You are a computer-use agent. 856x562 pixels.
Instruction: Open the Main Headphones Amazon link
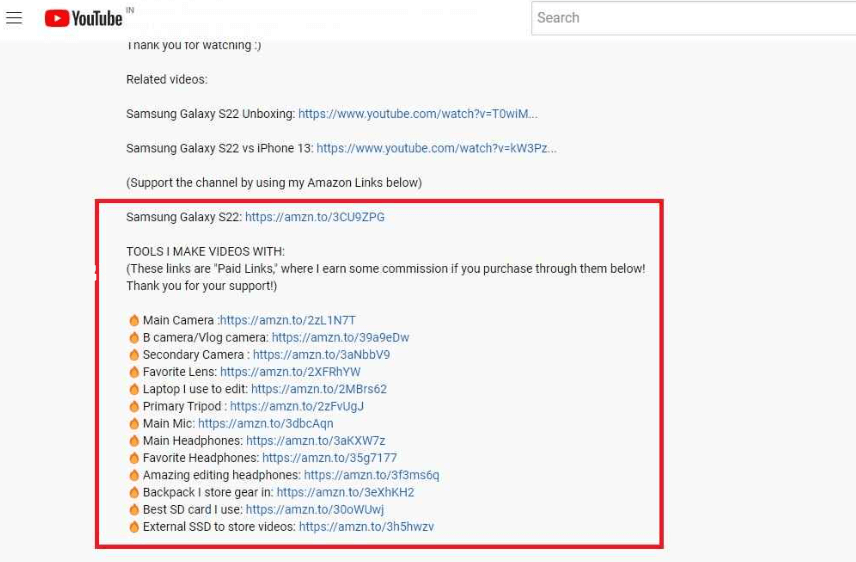(x=316, y=441)
